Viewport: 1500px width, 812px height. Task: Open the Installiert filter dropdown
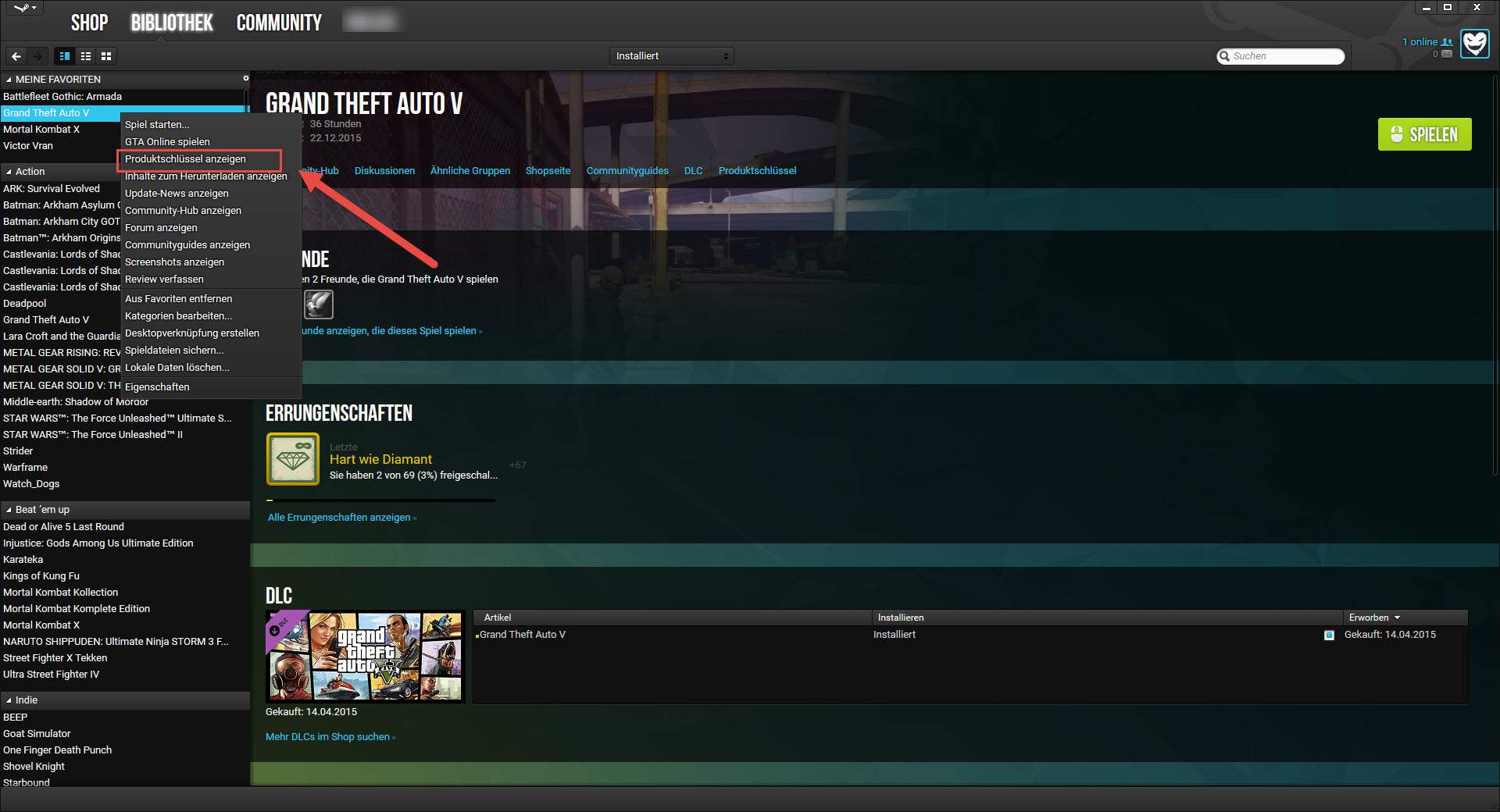(670, 55)
